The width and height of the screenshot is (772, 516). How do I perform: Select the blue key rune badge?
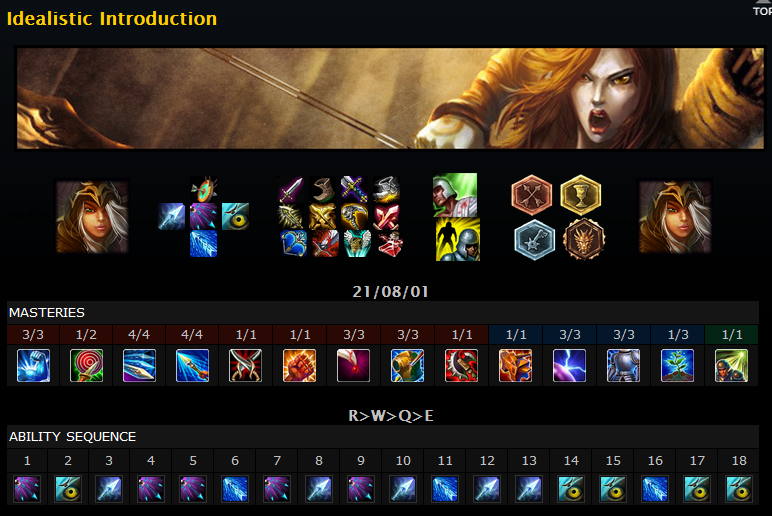point(535,239)
